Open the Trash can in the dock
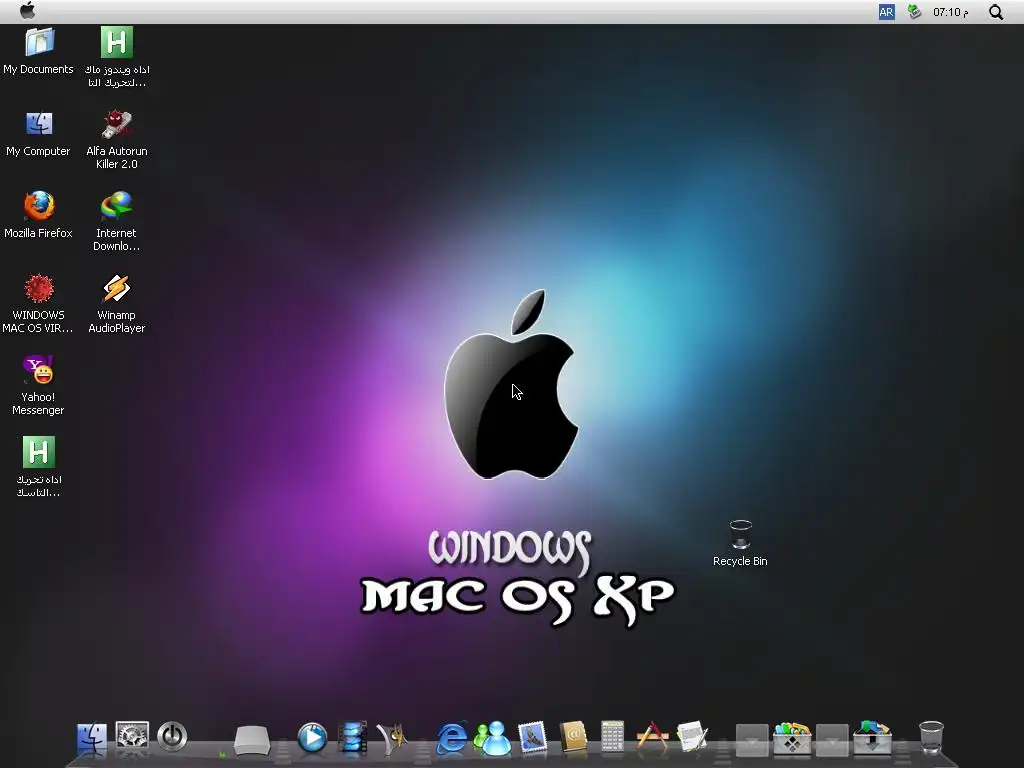 tap(931, 738)
